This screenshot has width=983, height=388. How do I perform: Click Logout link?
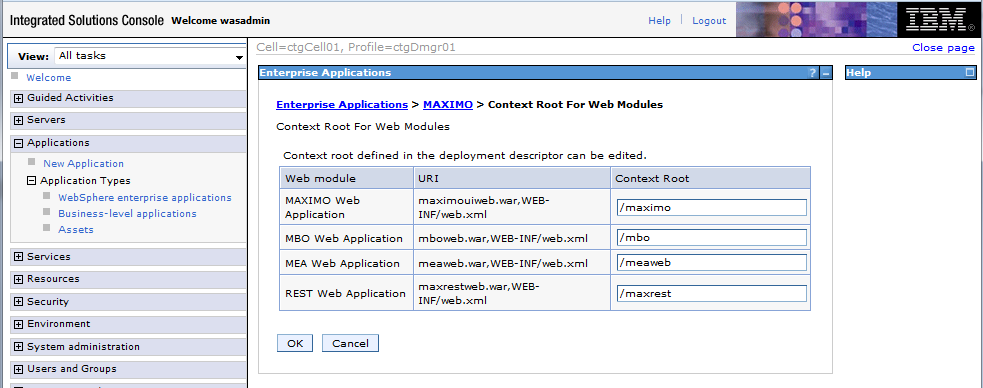click(x=709, y=21)
